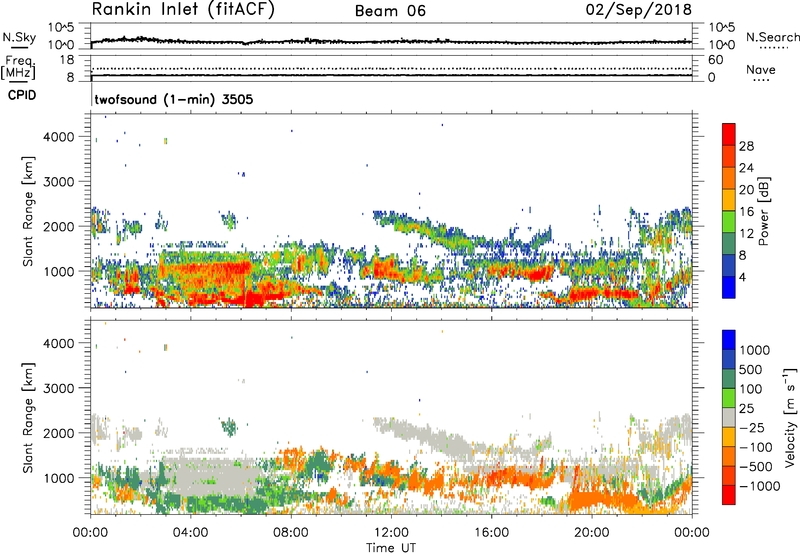This screenshot has height=554, width=800.
Task: Click the "1000" tick on power panel axis
Action: (x=59, y=271)
